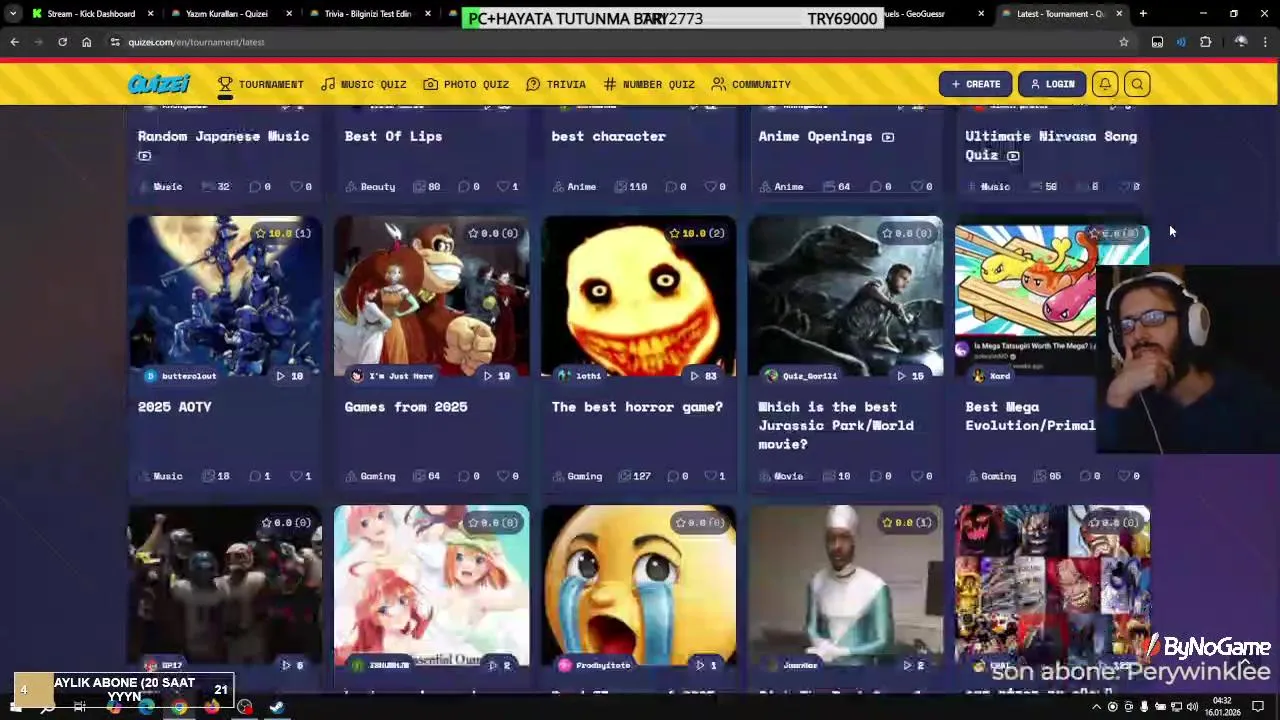
Task: Click Anime category under best character
Action: click(575, 186)
